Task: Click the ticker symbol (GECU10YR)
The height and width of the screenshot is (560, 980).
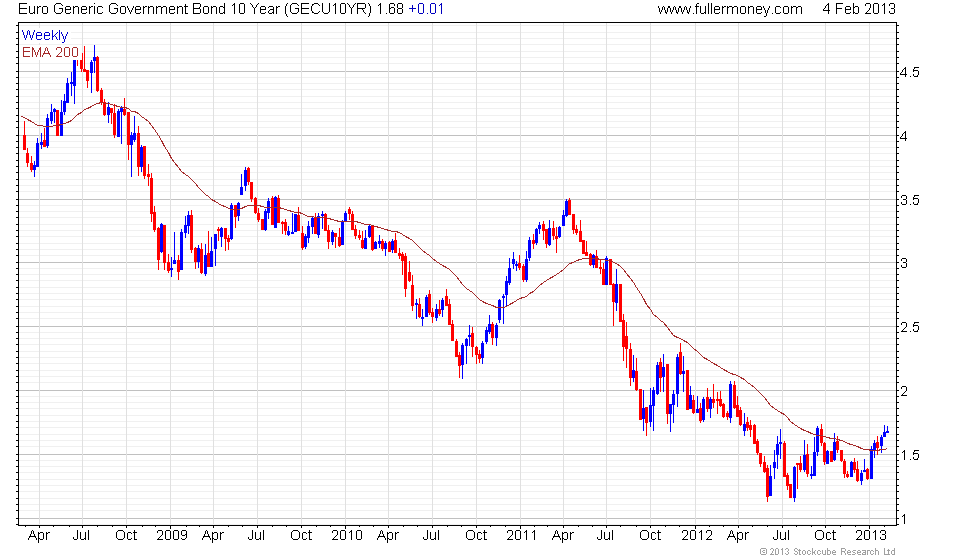Action: (329, 9)
